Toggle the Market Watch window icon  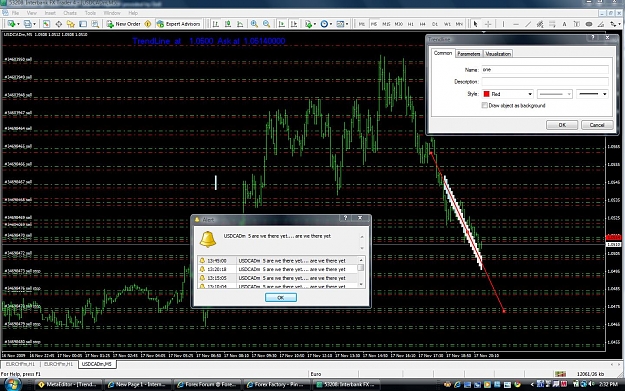click(x=46, y=24)
